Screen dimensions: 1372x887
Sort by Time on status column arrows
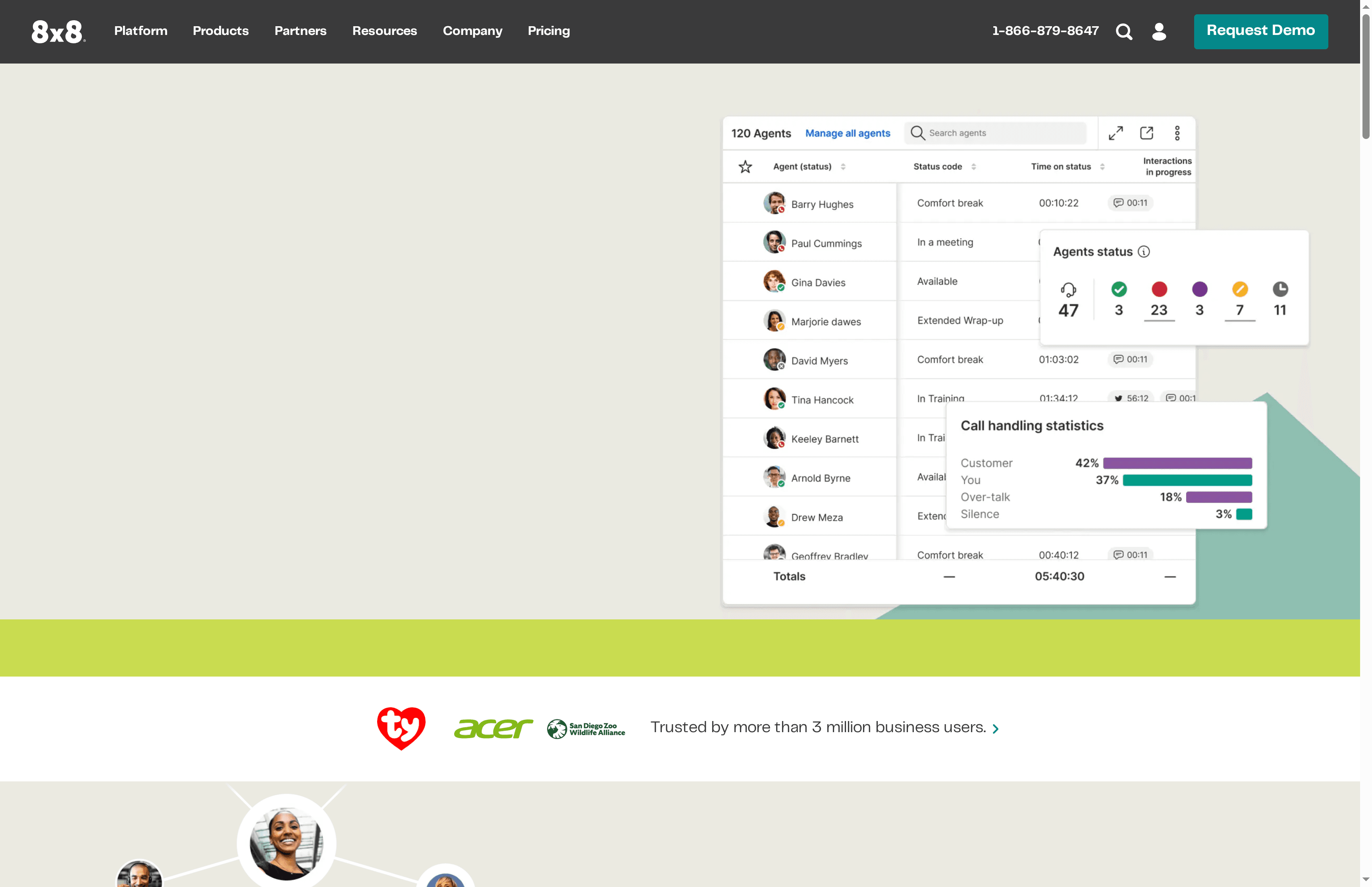1102,166
